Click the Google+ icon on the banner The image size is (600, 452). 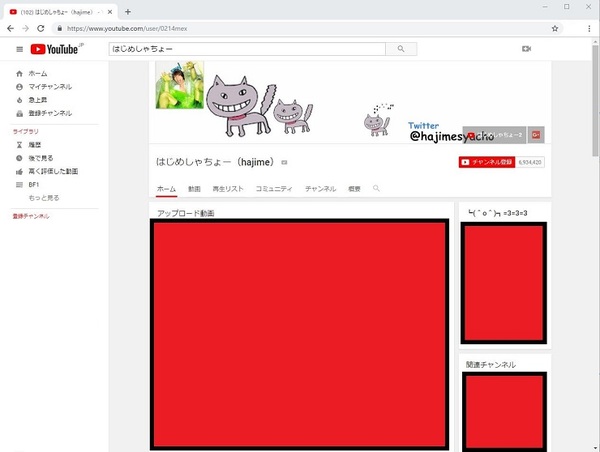pyautogui.click(x=536, y=135)
